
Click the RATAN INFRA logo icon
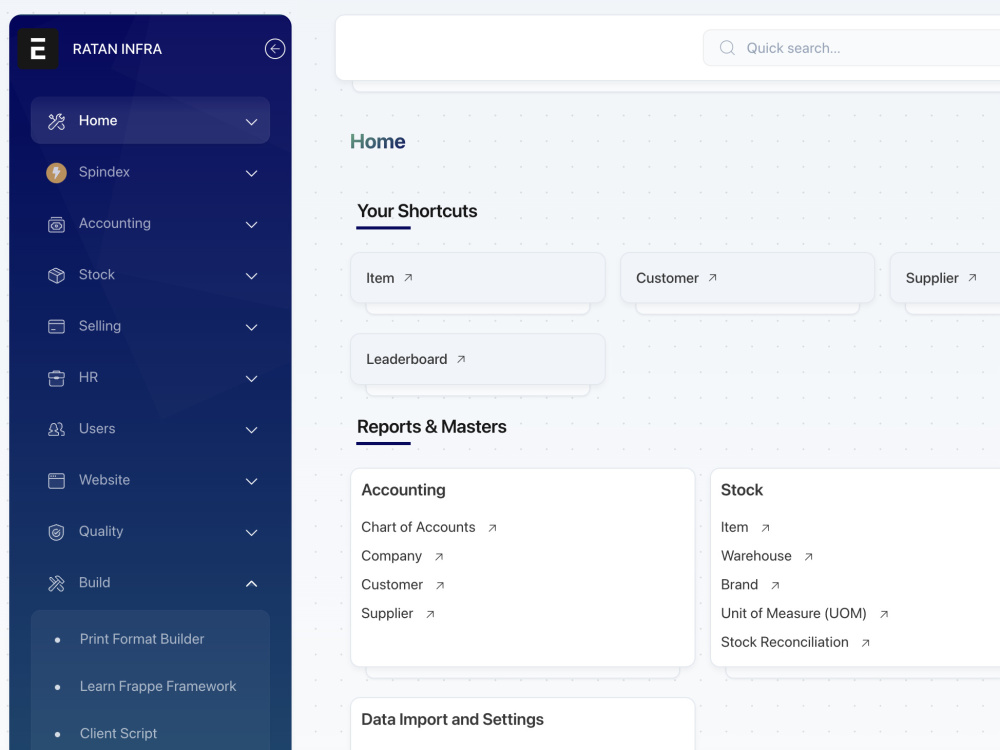[38, 48]
